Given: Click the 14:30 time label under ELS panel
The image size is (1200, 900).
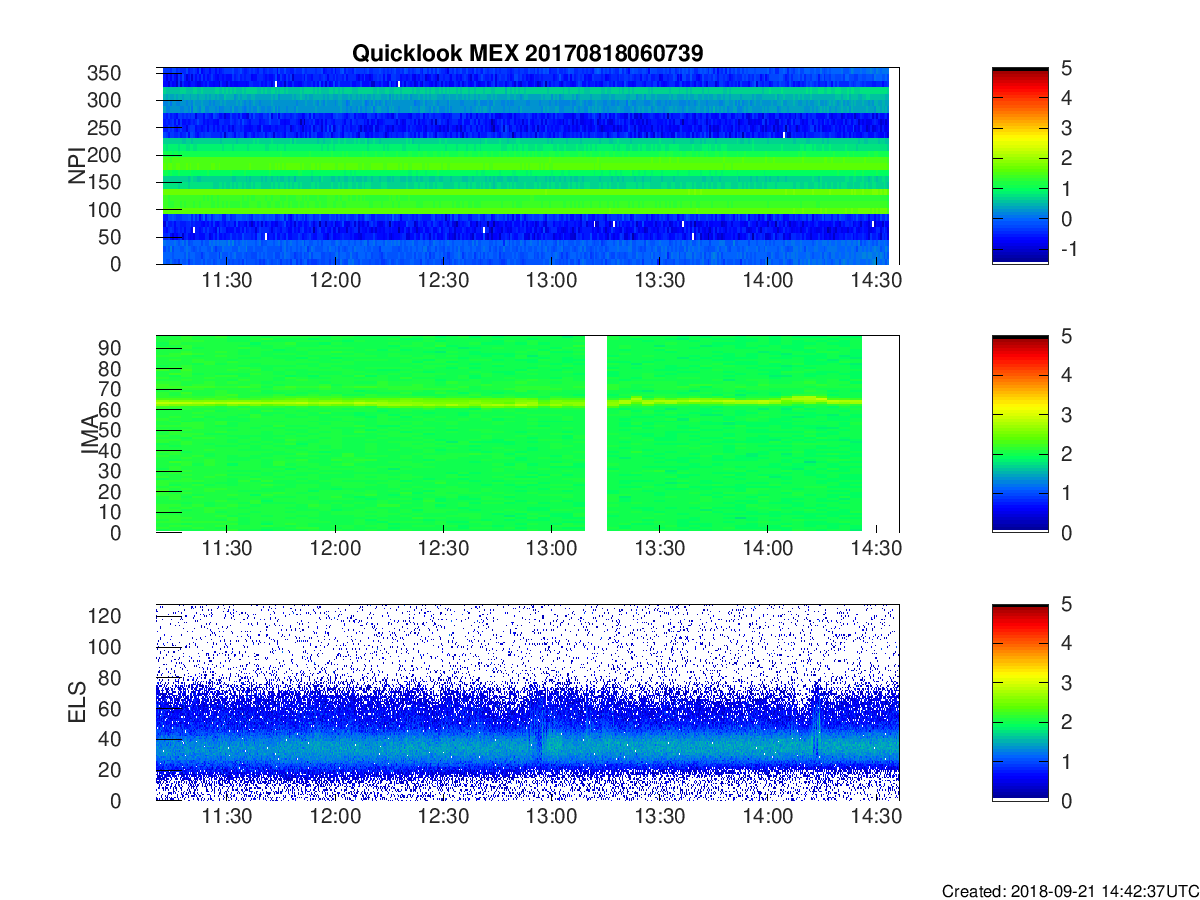Looking at the screenshot, I should coord(876,817).
